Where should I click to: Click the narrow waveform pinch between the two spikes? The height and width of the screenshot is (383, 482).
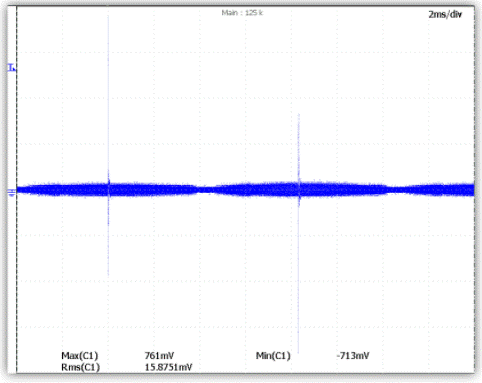coord(205,190)
